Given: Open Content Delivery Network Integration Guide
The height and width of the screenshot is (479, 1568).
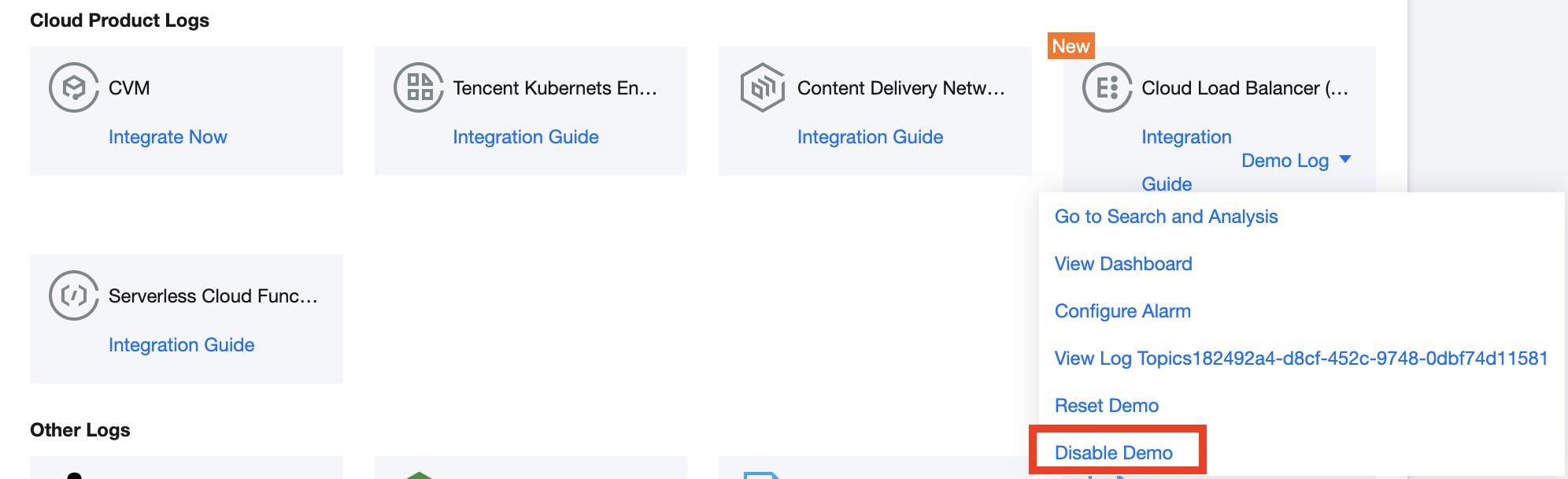Looking at the screenshot, I should tap(870, 137).
